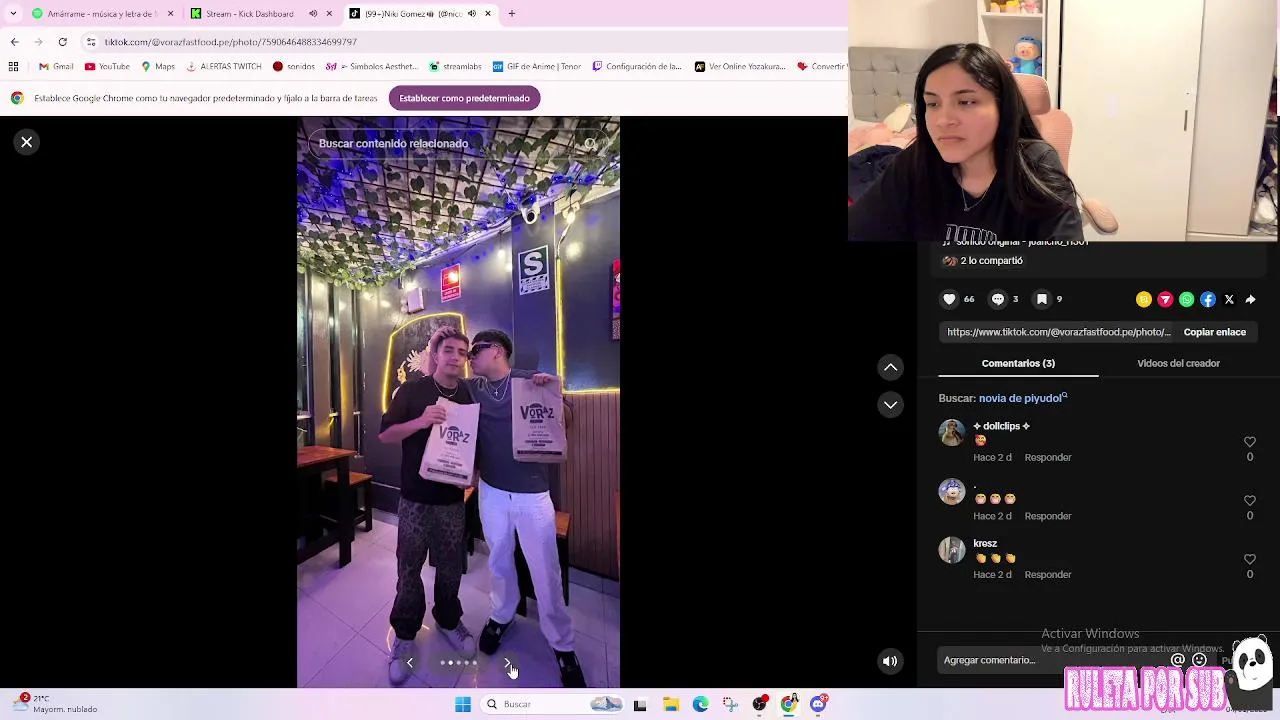
Task: Open Microsoft Edge from taskbar
Action: [700, 704]
